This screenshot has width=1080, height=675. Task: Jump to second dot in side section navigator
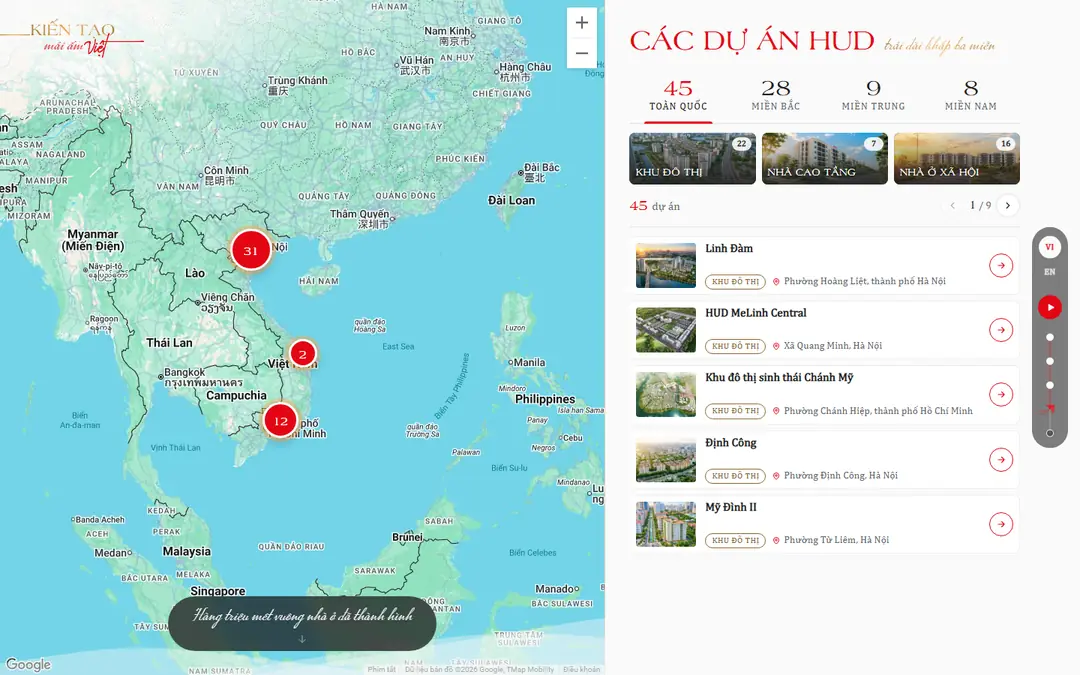tap(1050, 362)
